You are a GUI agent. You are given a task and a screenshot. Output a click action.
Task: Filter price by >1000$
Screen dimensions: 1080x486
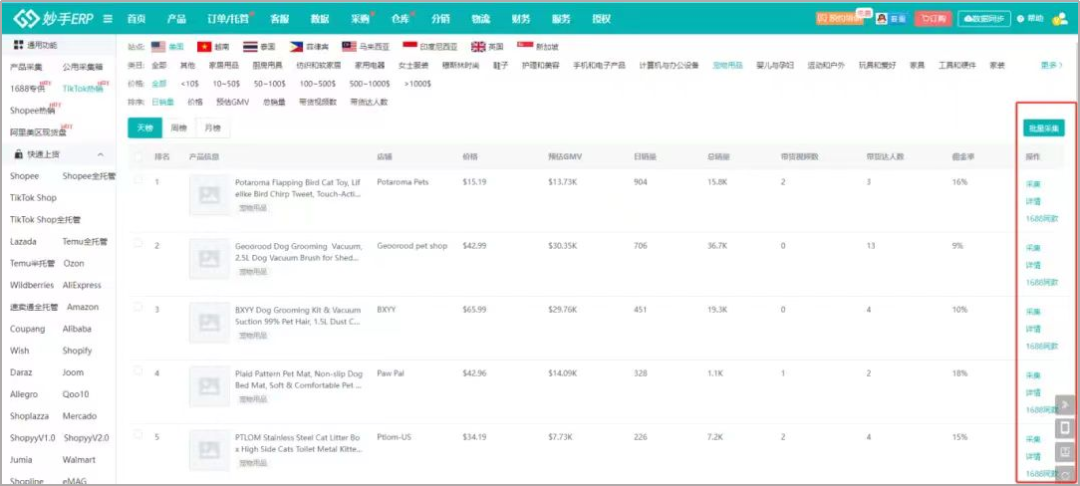point(418,84)
